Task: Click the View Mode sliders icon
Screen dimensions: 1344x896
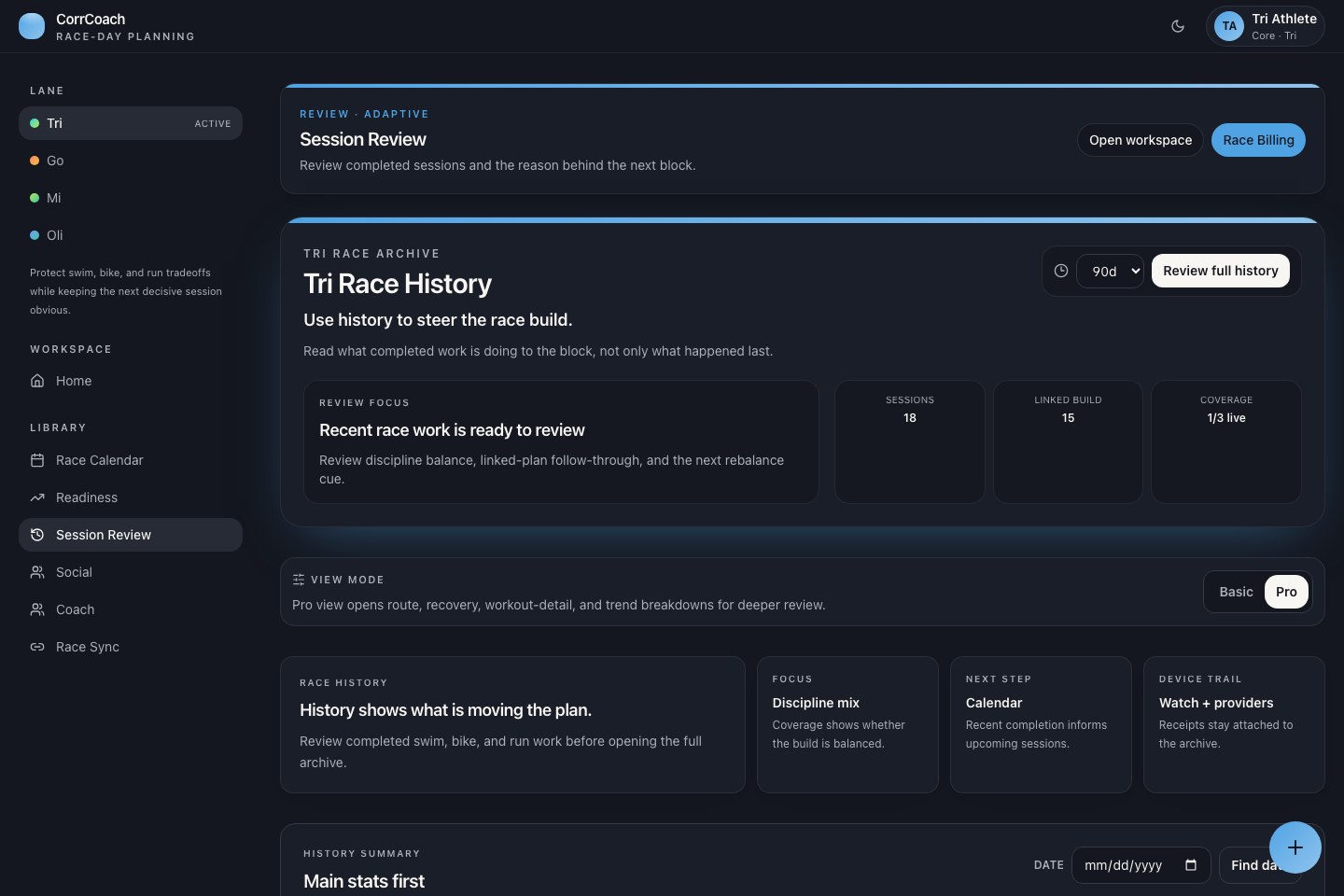Action: [299, 580]
